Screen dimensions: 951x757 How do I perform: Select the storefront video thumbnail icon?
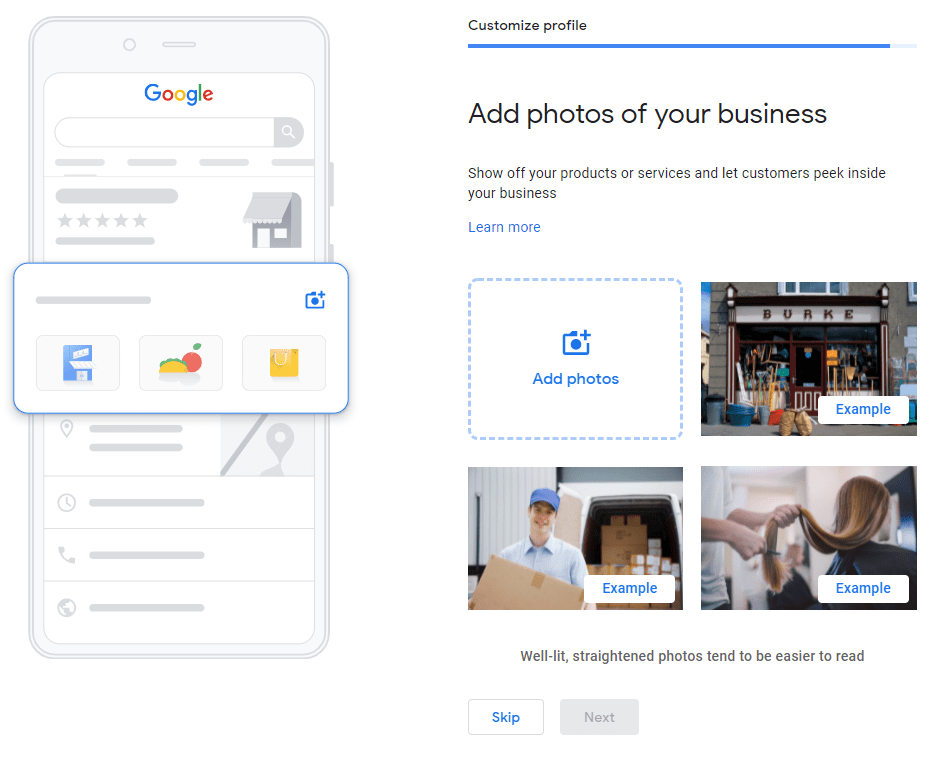click(x=78, y=363)
